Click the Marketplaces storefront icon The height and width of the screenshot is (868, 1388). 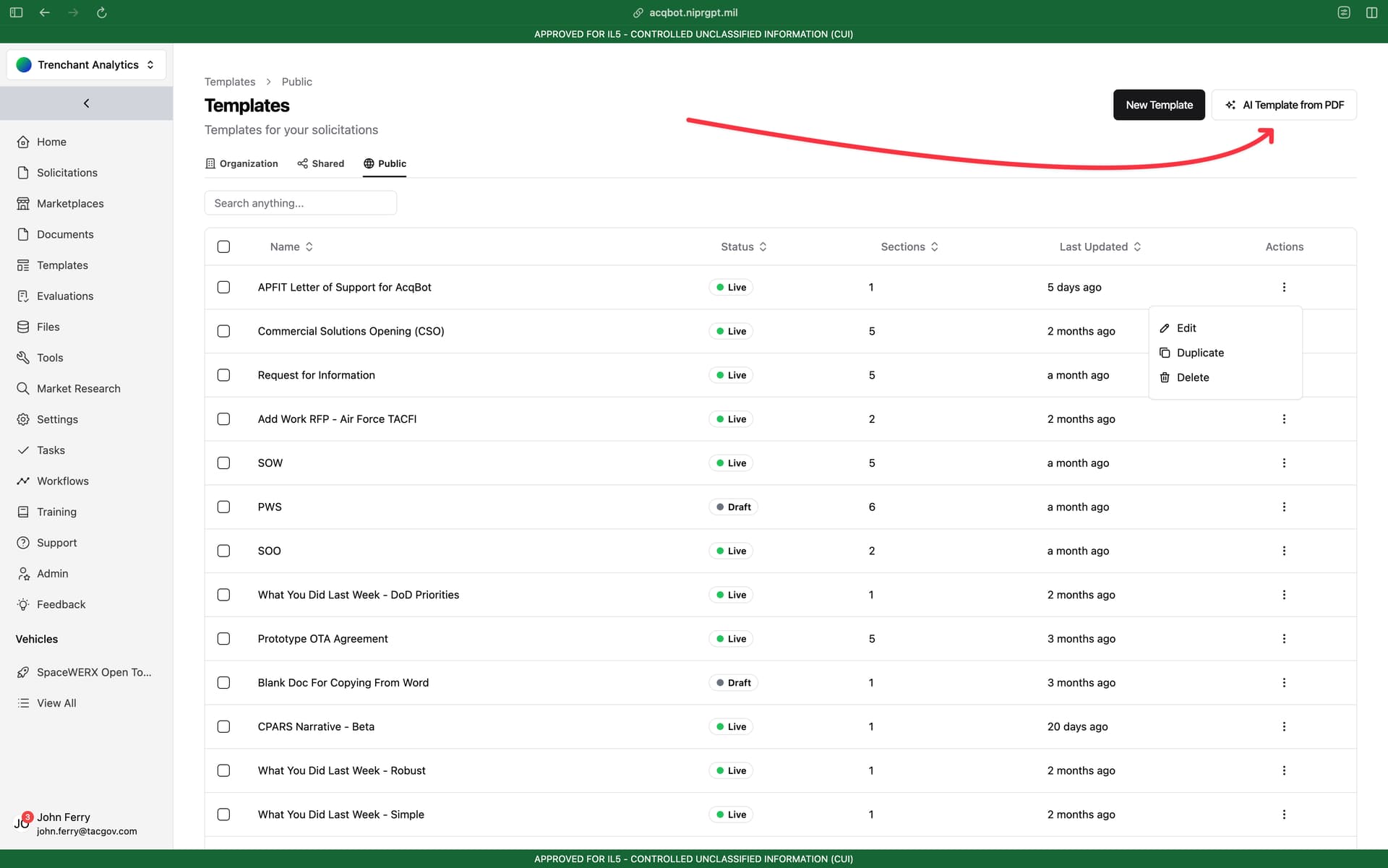coord(23,204)
